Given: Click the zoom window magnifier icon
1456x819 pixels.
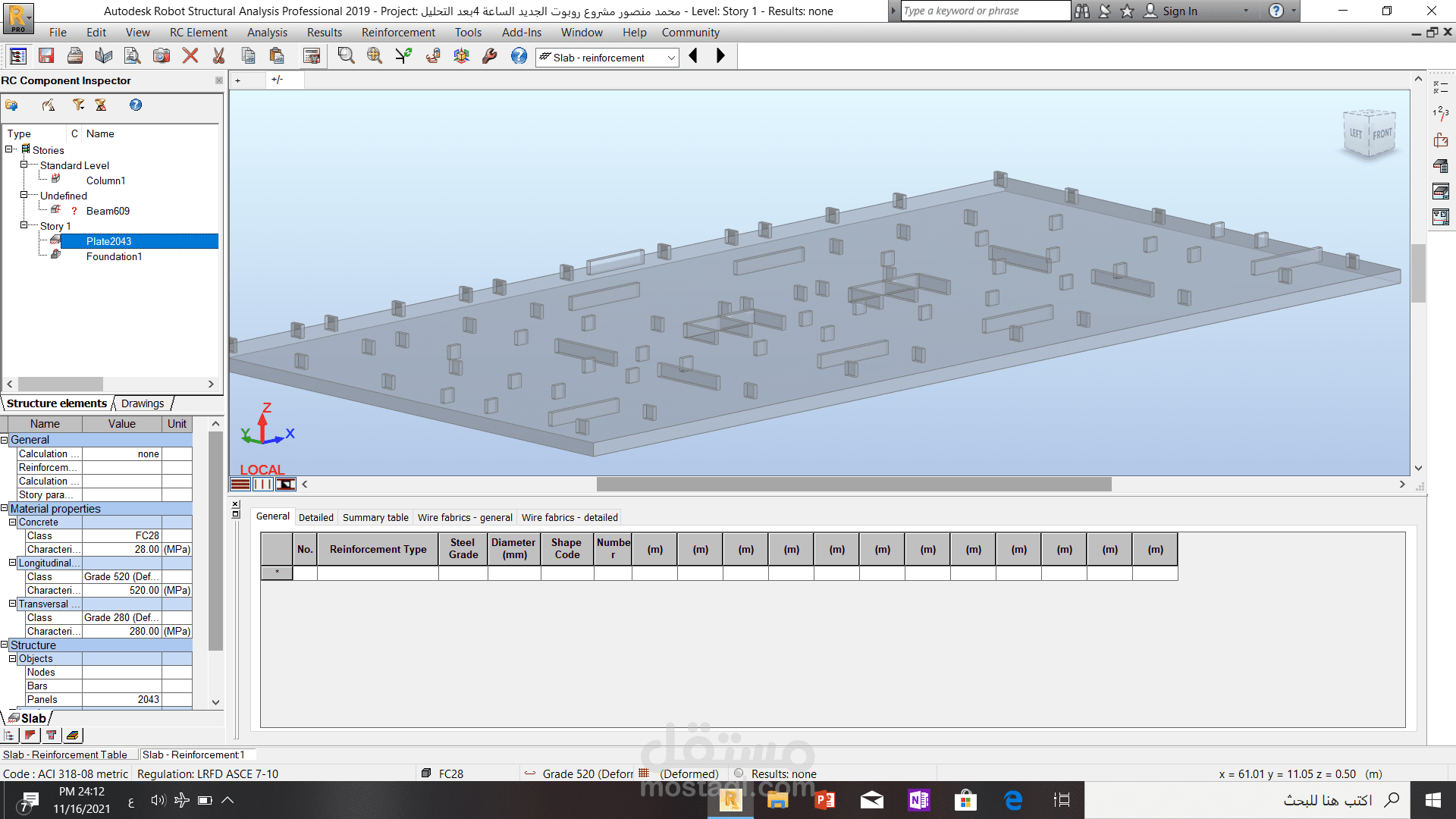Looking at the screenshot, I should click(x=347, y=56).
